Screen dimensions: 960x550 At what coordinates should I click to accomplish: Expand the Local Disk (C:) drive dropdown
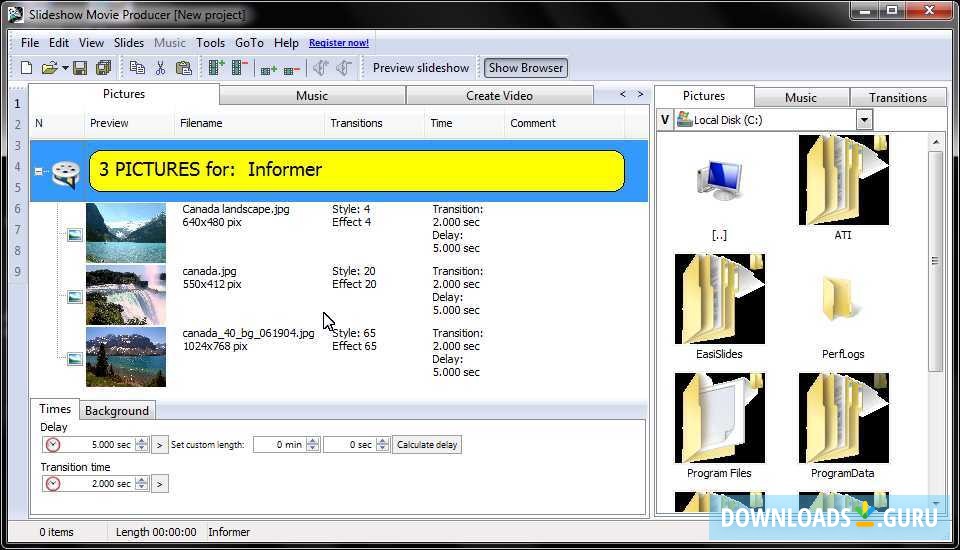(x=864, y=120)
